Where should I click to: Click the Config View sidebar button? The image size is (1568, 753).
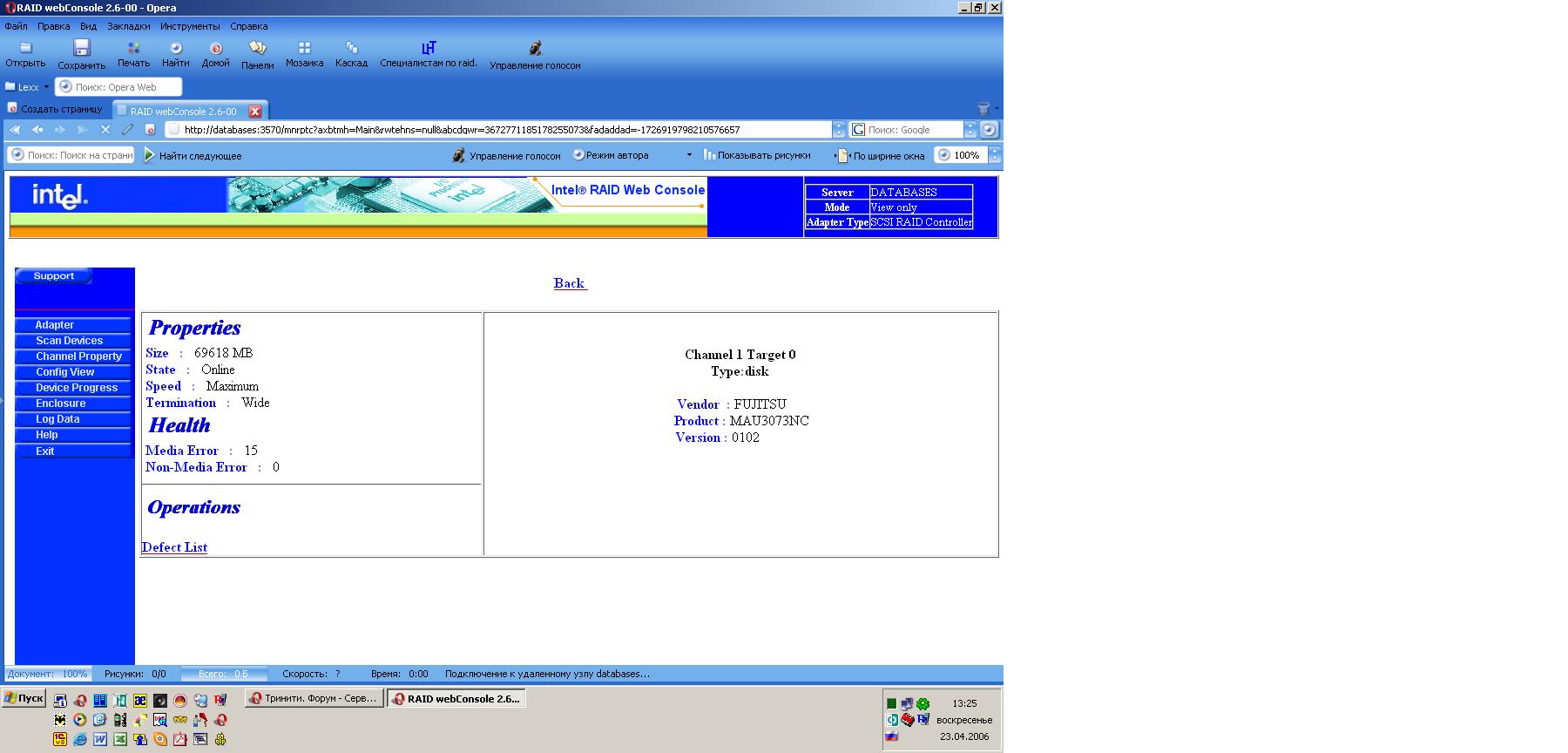coord(65,372)
